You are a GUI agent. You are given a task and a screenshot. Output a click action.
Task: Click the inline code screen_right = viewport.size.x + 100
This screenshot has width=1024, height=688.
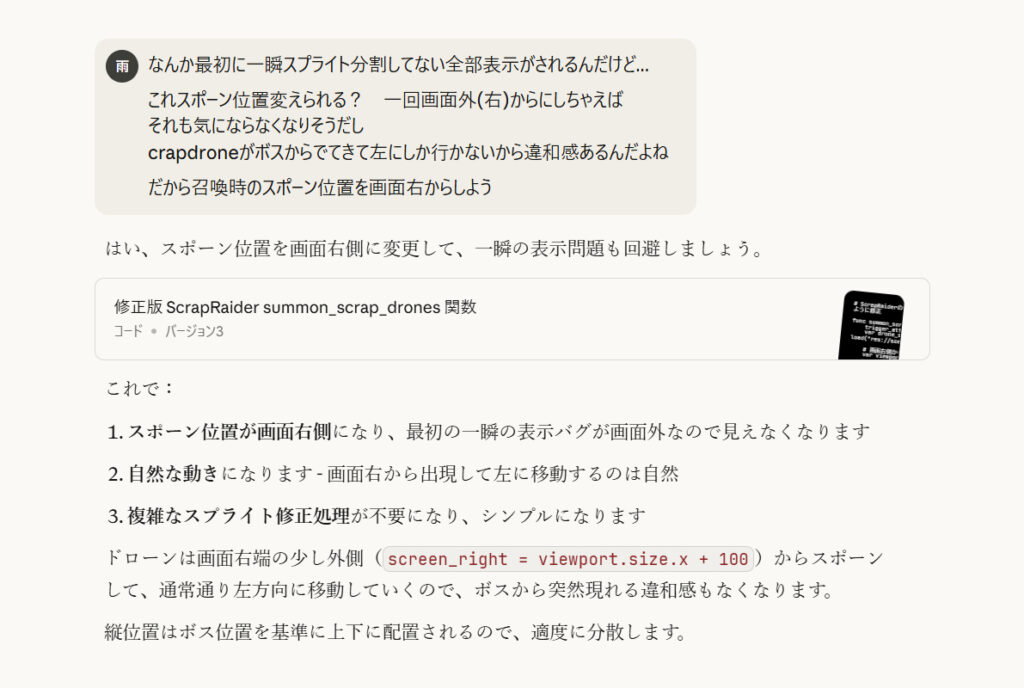point(568,559)
